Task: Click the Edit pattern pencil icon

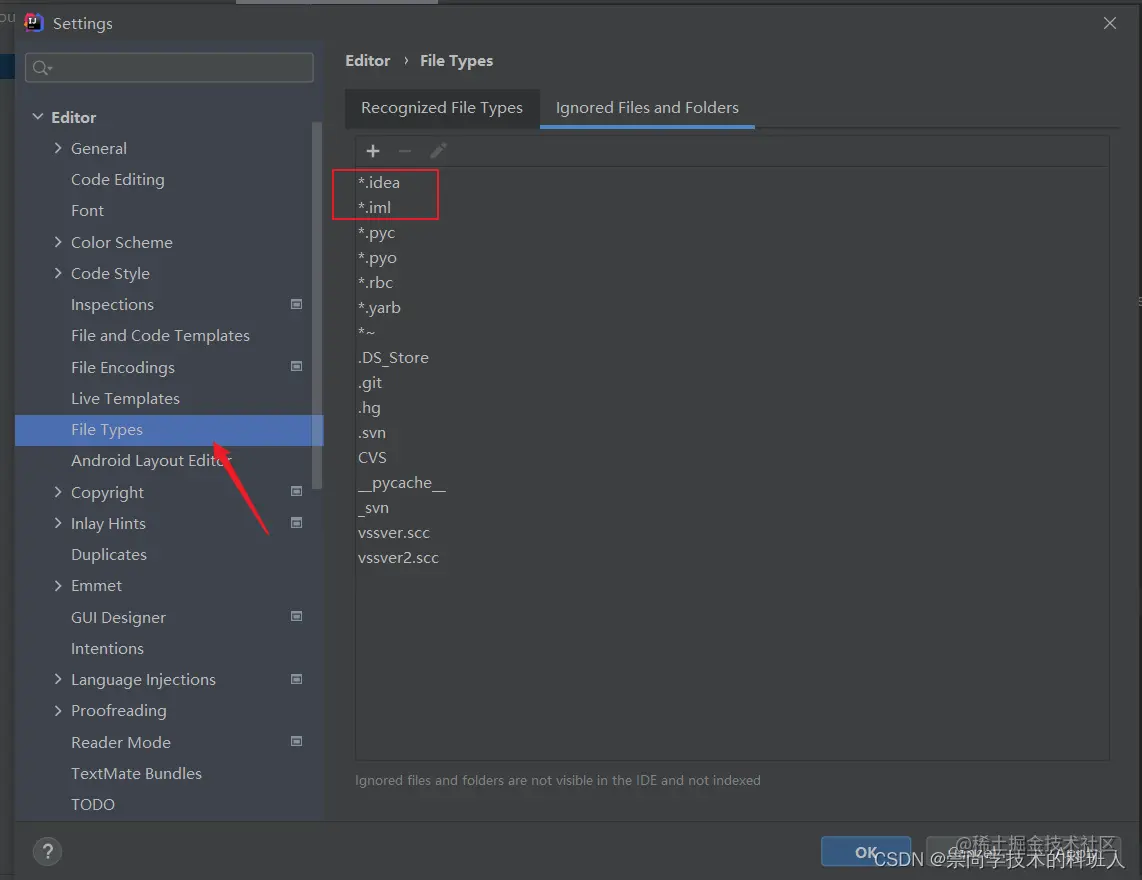Action: (438, 151)
